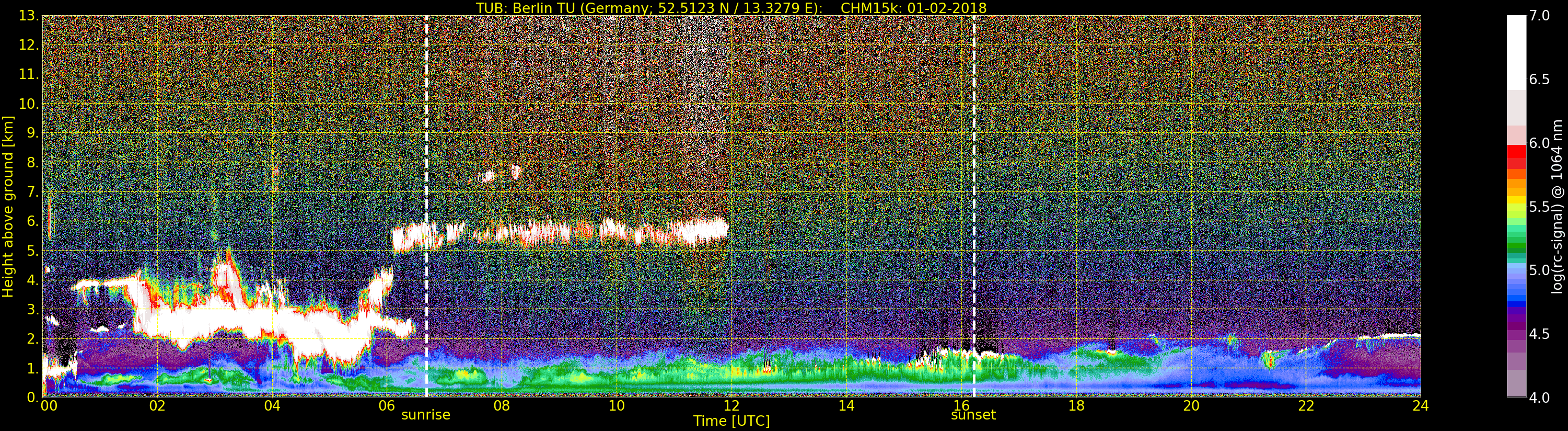1568x431 pixels.
Task: Click the x-axis tick label 12
Action: [731, 406]
